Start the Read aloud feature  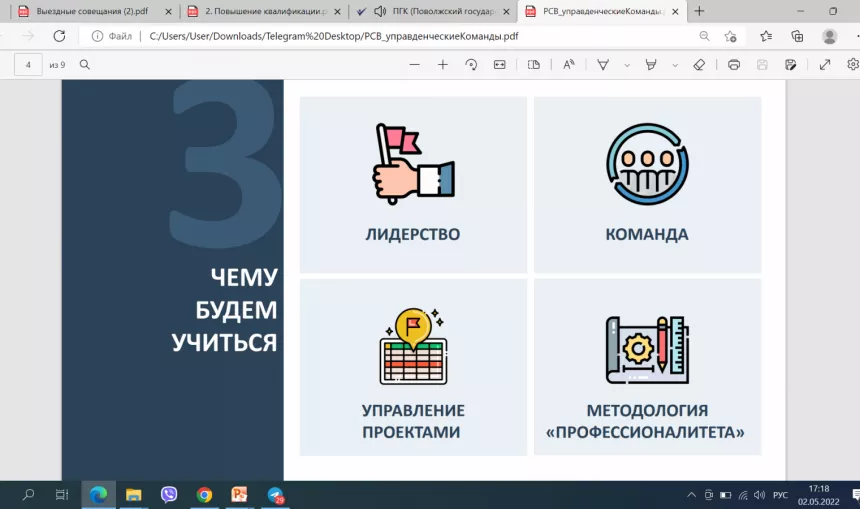click(568, 65)
